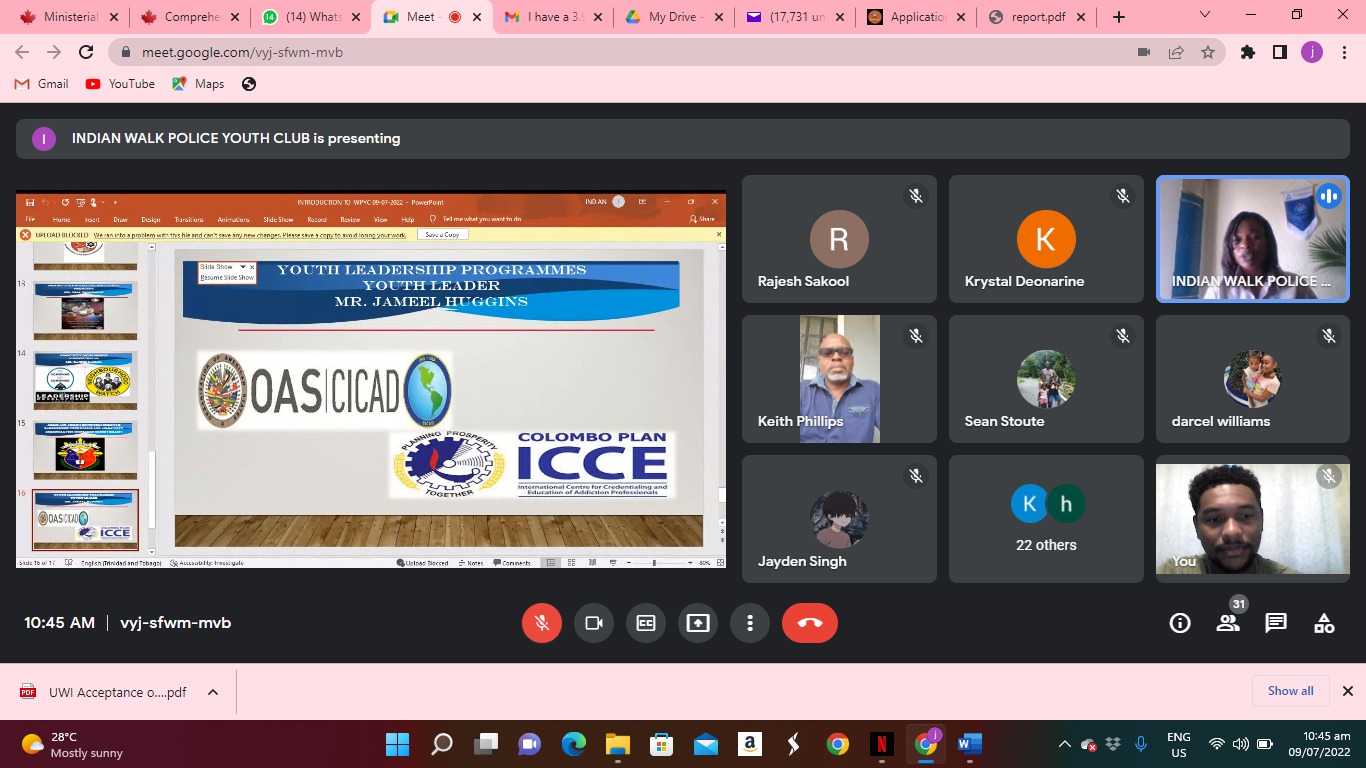Expand the UWI Acceptance download options chevron
Screen dimensions: 1366x768
tap(213, 692)
